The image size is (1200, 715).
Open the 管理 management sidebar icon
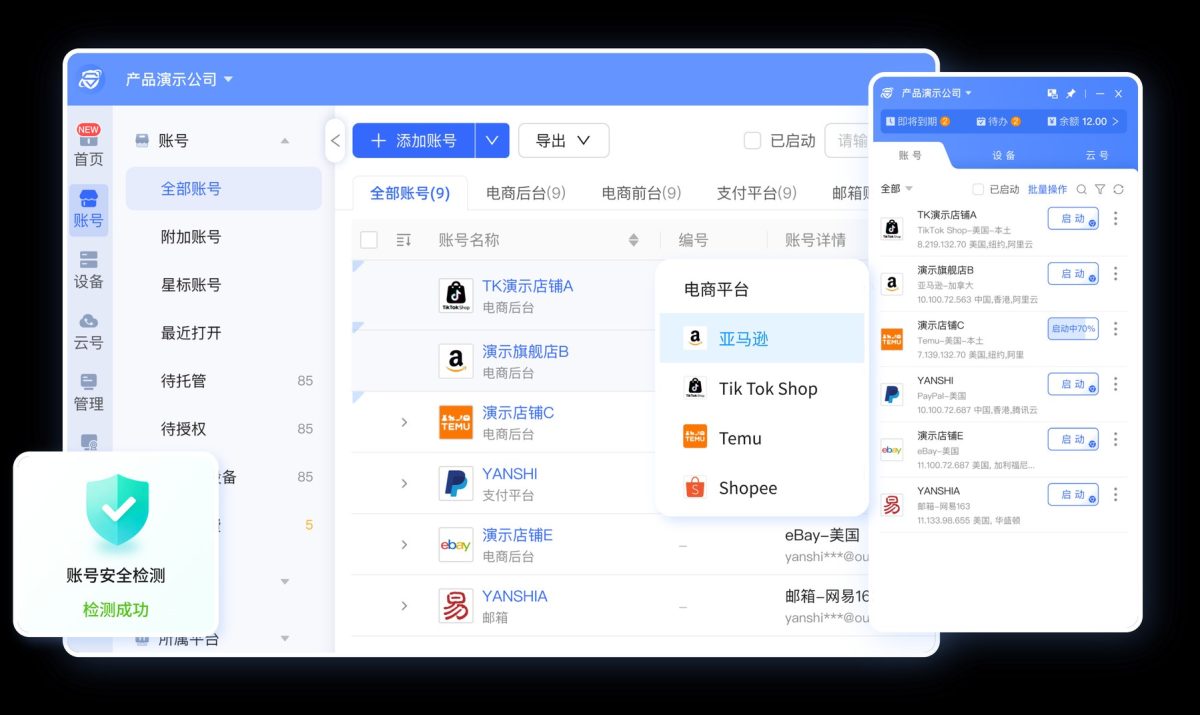tap(89, 392)
